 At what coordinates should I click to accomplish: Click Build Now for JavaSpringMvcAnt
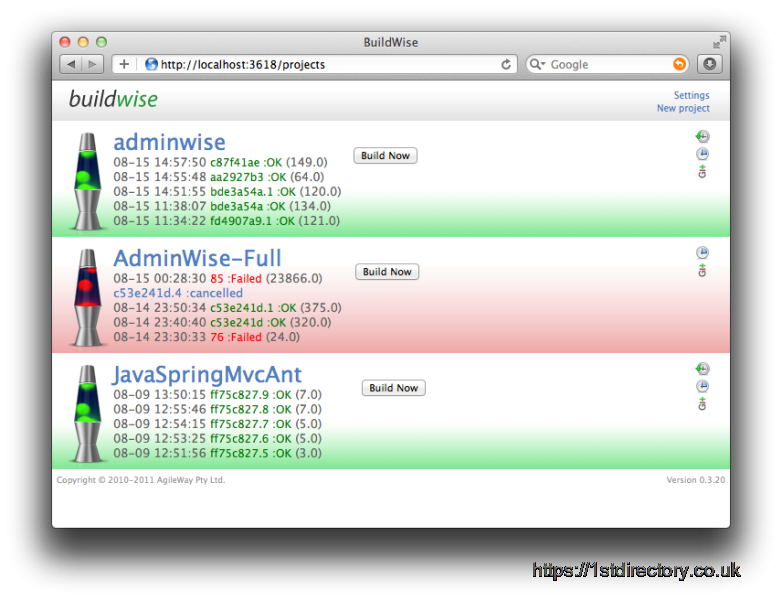[393, 388]
